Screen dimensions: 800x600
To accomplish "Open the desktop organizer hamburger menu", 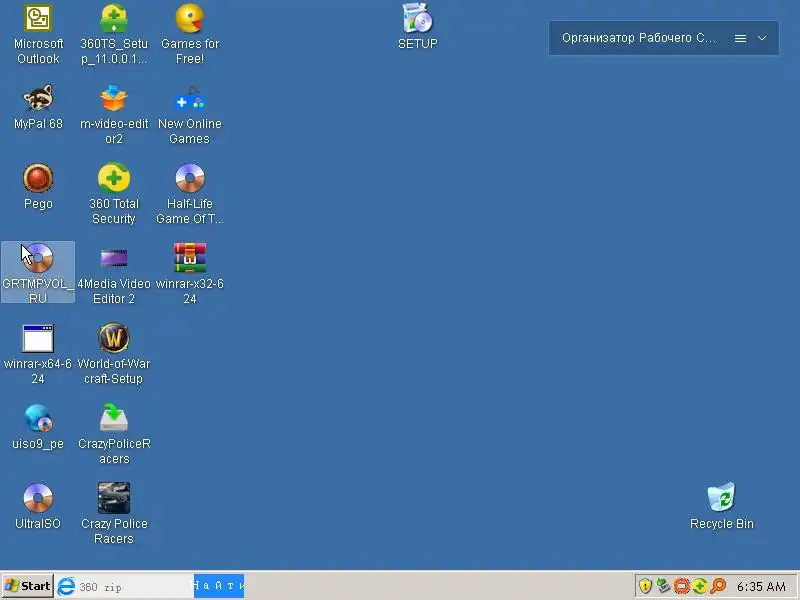I will [740, 38].
